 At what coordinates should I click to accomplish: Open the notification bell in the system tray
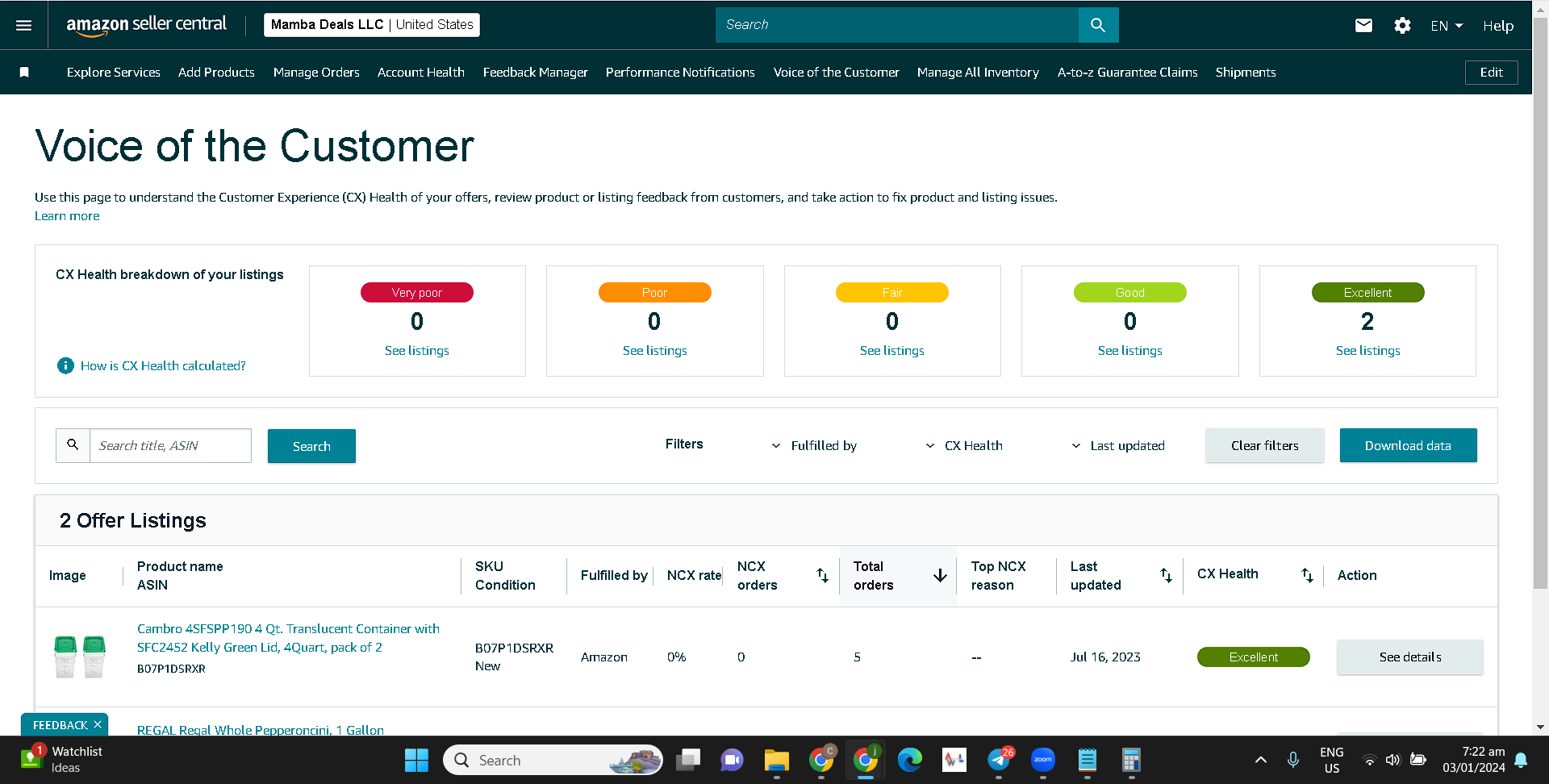coord(1521,760)
